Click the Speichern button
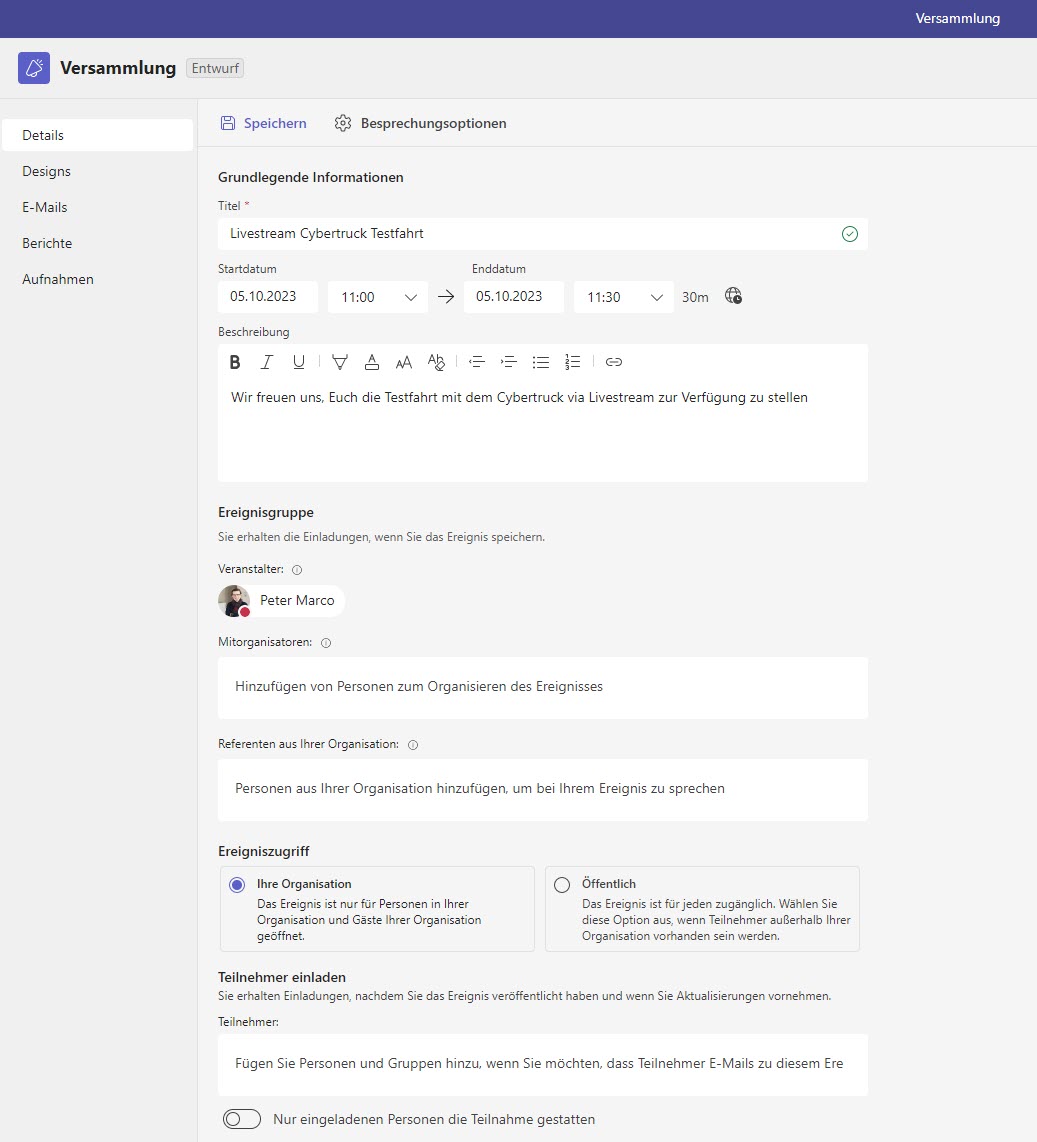This screenshot has width=1037, height=1142. [264, 123]
